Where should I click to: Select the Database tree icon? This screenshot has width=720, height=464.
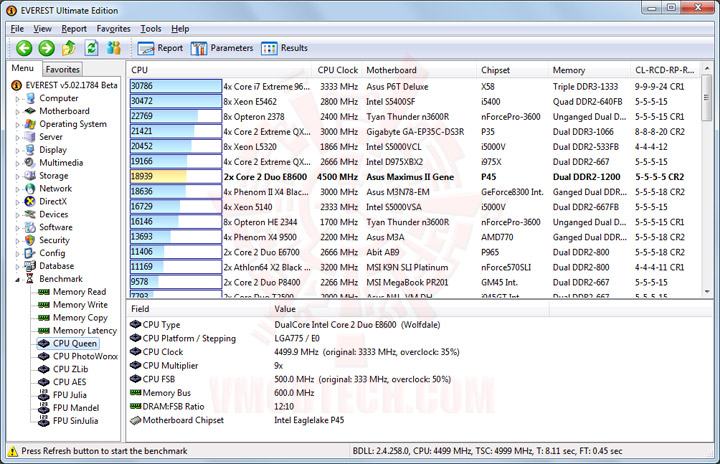coord(30,266)
